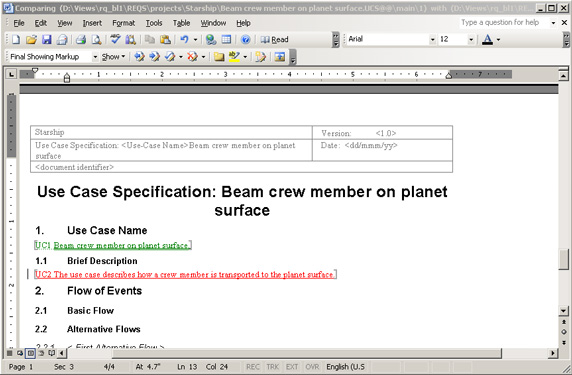The height and width of the screenshot is (375, 572).
Task: Expand the Show menu dropdown
Action: (113, 57)
